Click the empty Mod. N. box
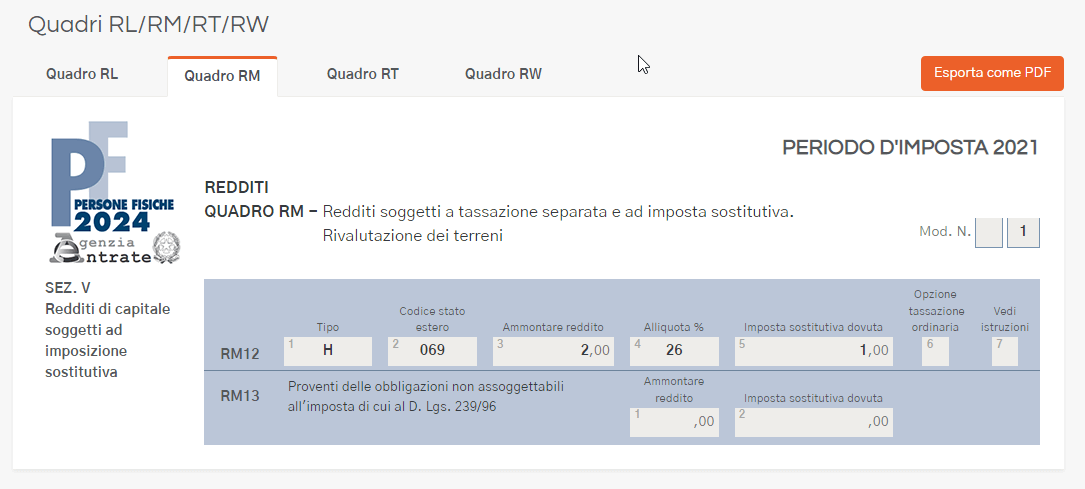The width and height of the screenshot is (1085, 489). [989, 232]
